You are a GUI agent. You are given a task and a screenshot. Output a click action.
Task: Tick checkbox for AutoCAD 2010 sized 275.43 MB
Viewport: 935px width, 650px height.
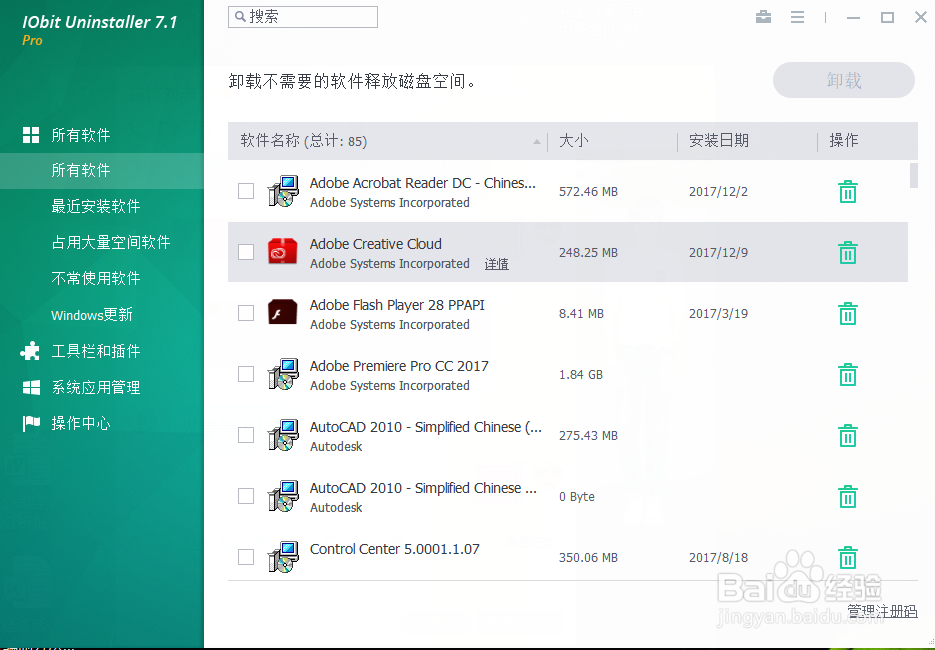246,435
